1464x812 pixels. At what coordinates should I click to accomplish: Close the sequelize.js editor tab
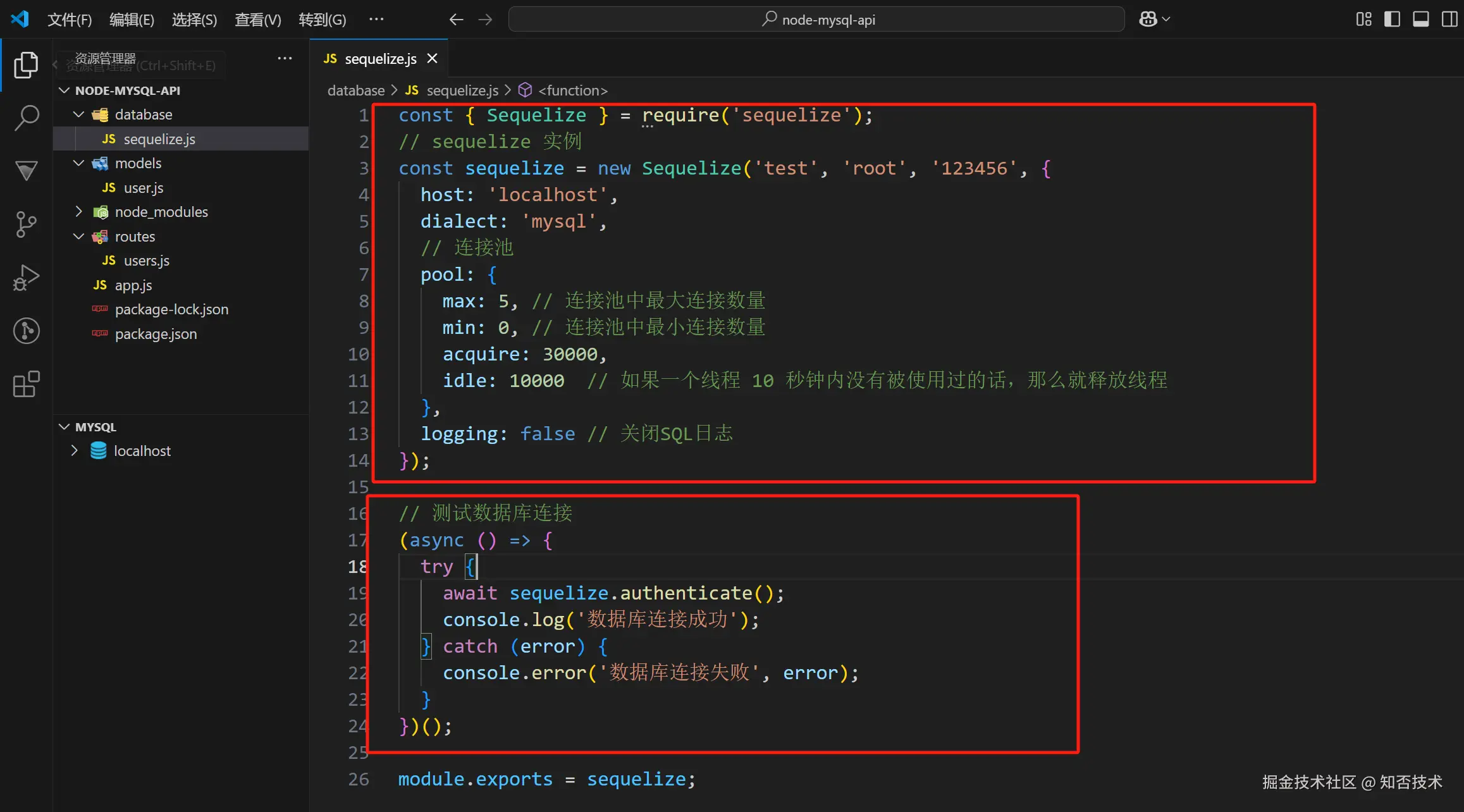(433, 59)
